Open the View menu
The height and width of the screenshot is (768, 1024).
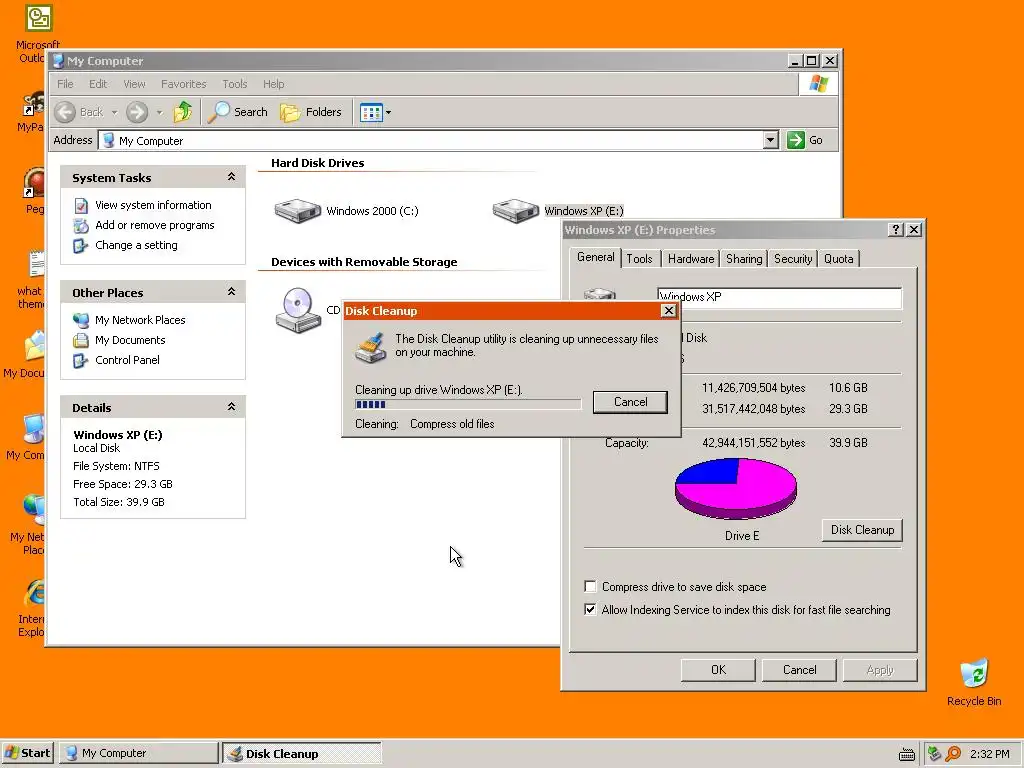point(134,84)
